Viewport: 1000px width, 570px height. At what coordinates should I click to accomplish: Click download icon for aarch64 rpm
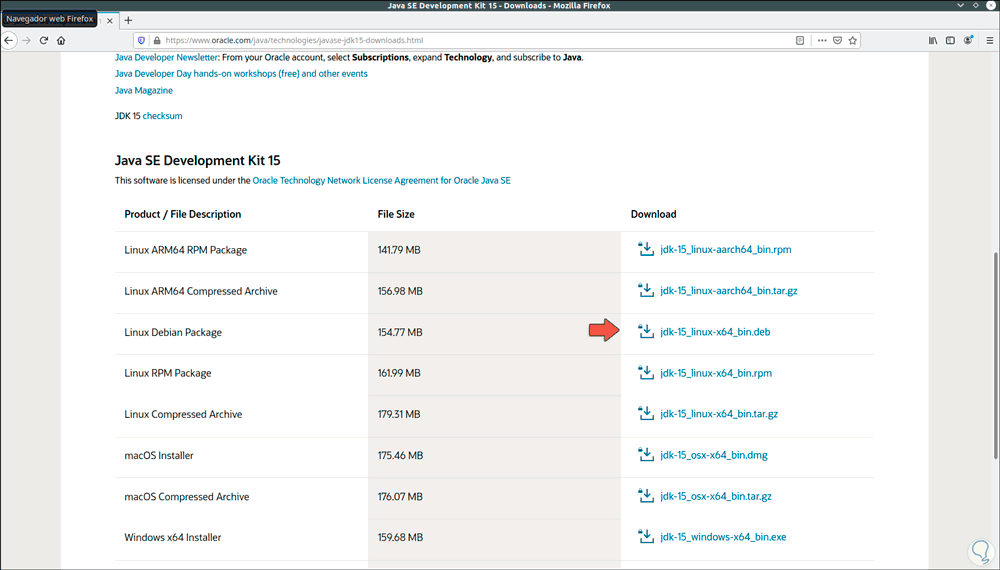tap(646, 249)
